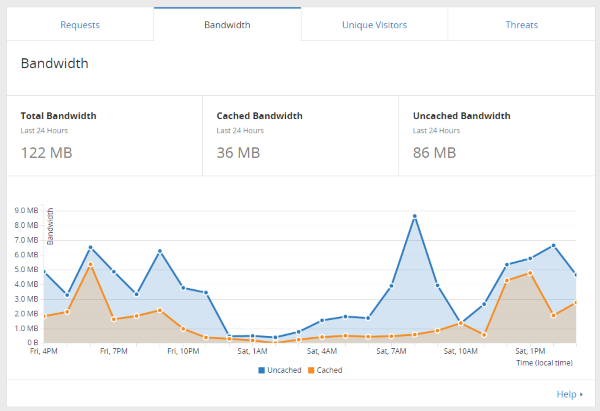
Task: Toggle the Cached legend swatch
Action: pos(311,370)
